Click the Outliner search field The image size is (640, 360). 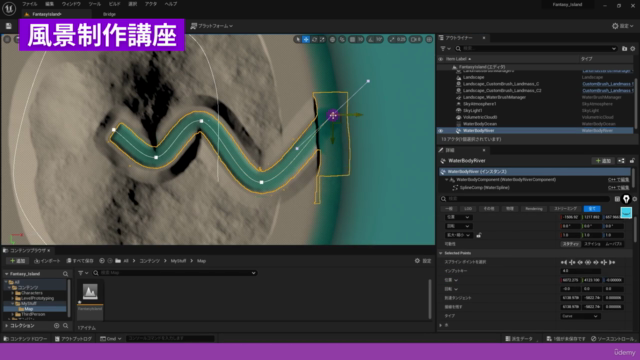[x=536, y=49]
